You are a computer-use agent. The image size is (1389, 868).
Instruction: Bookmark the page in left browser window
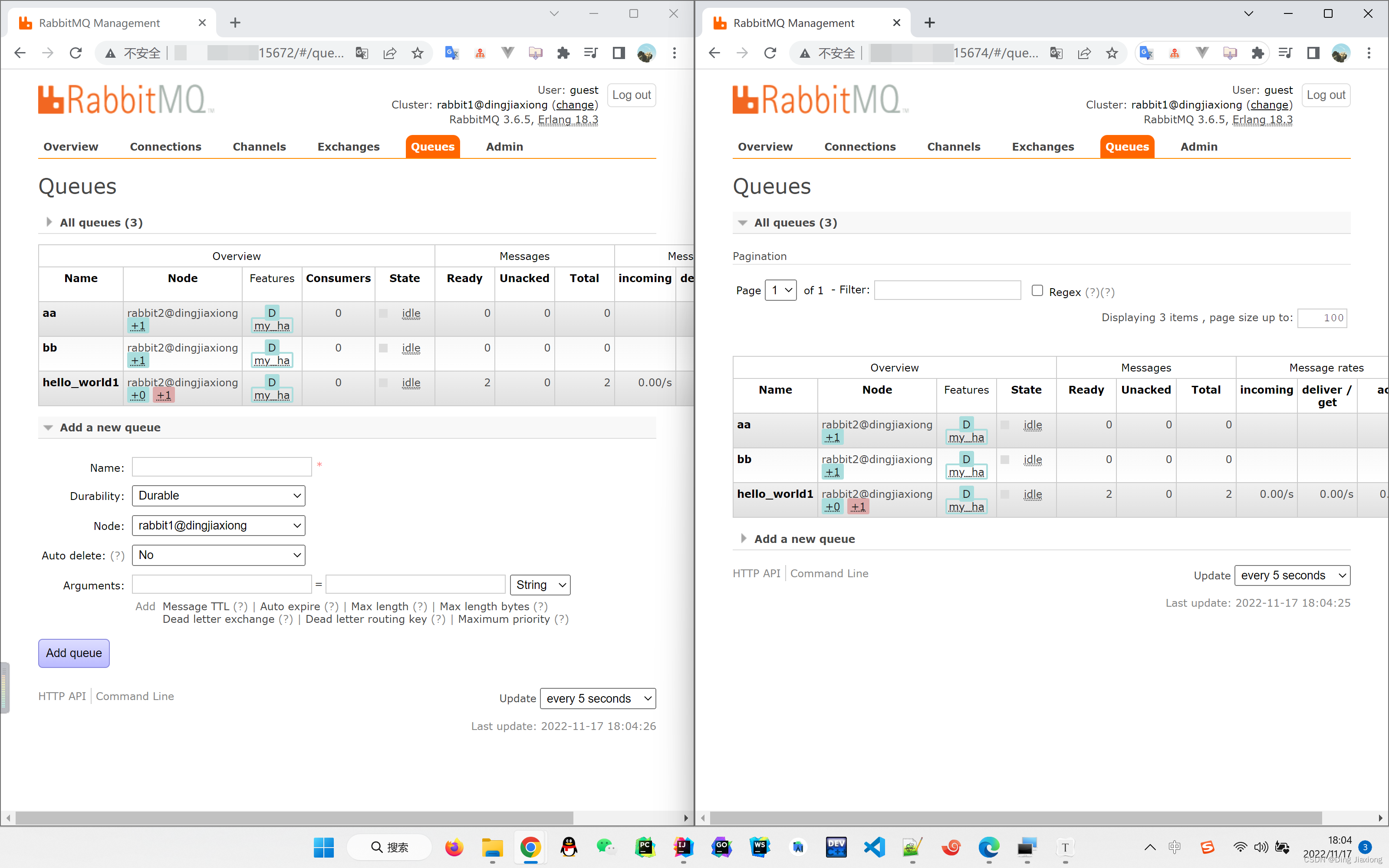pos(417,53)
